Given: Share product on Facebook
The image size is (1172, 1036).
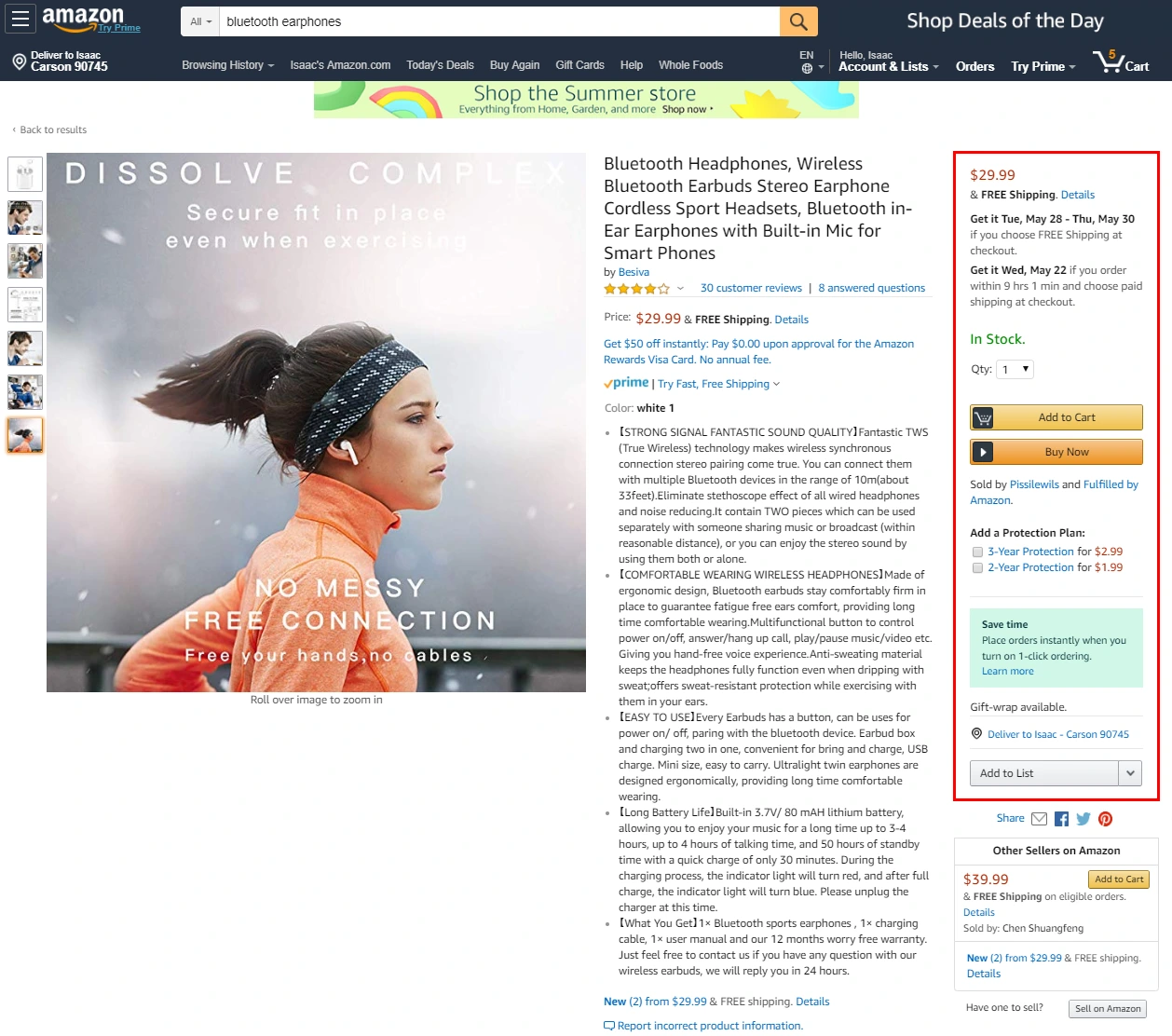Looking at the screenshot, I should [x=1062, y=819].
